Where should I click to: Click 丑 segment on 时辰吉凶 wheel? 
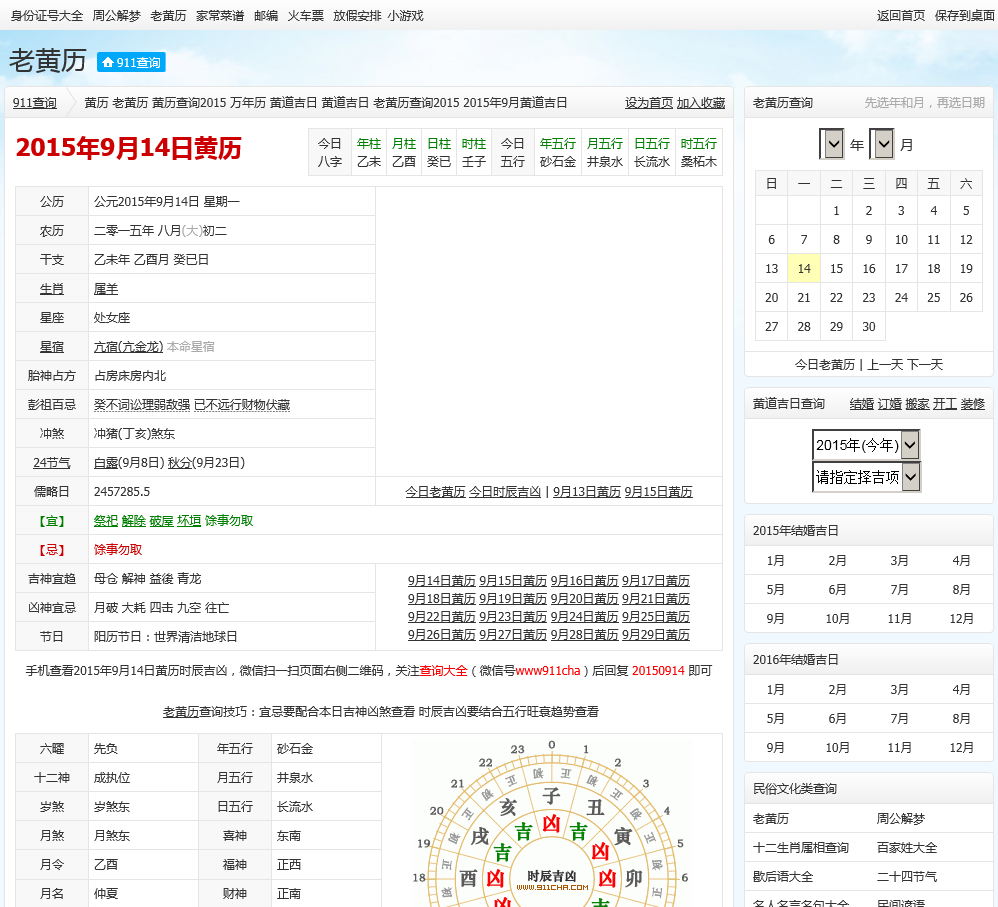[595, 807]
